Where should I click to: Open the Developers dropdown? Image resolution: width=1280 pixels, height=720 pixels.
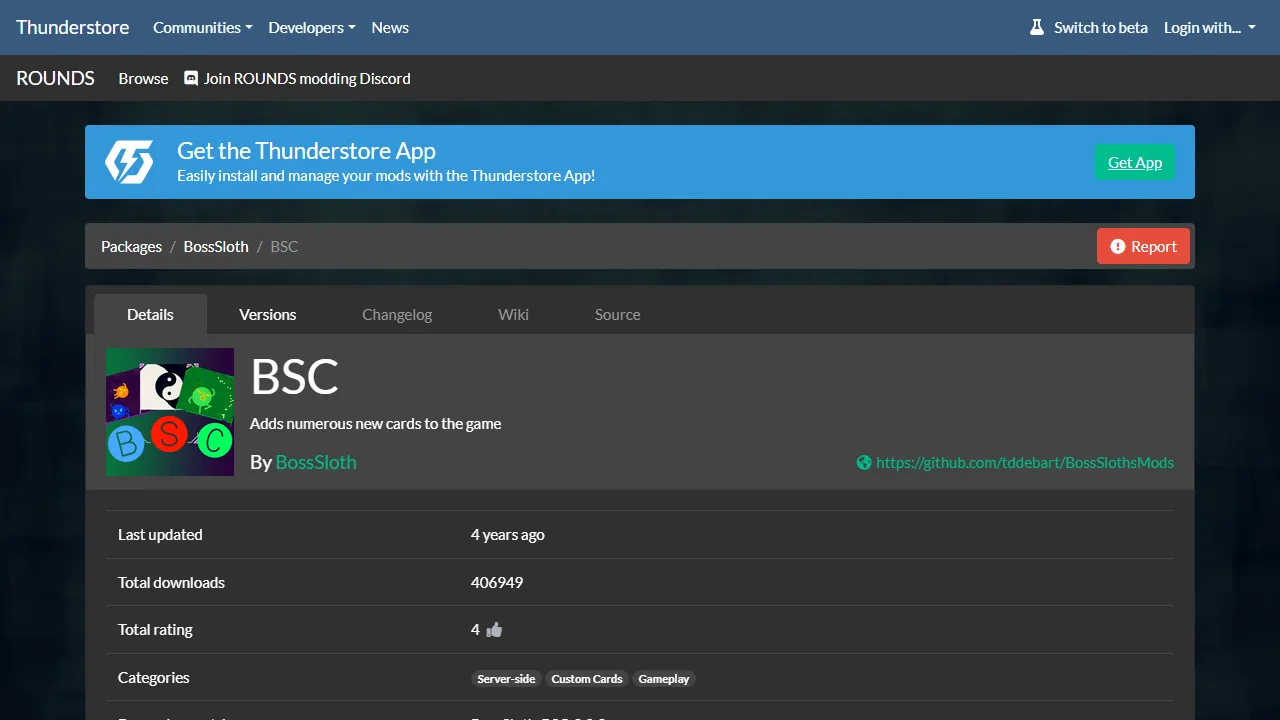311,27
